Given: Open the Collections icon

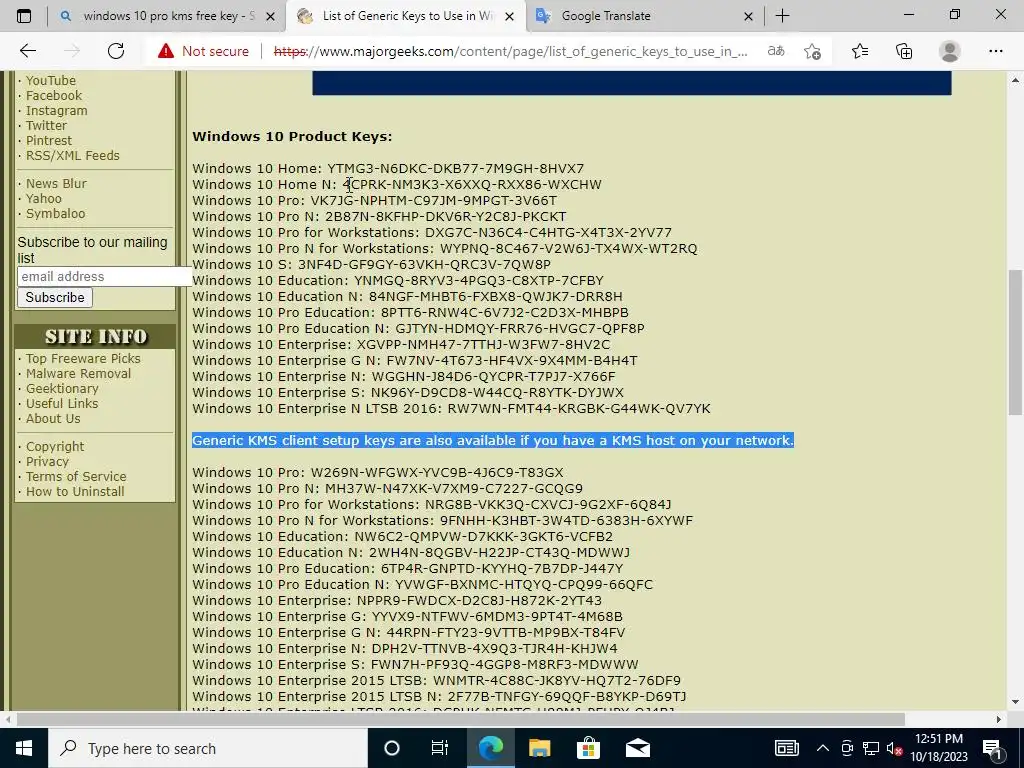Looking at the screenshot, I should (904, 51).
